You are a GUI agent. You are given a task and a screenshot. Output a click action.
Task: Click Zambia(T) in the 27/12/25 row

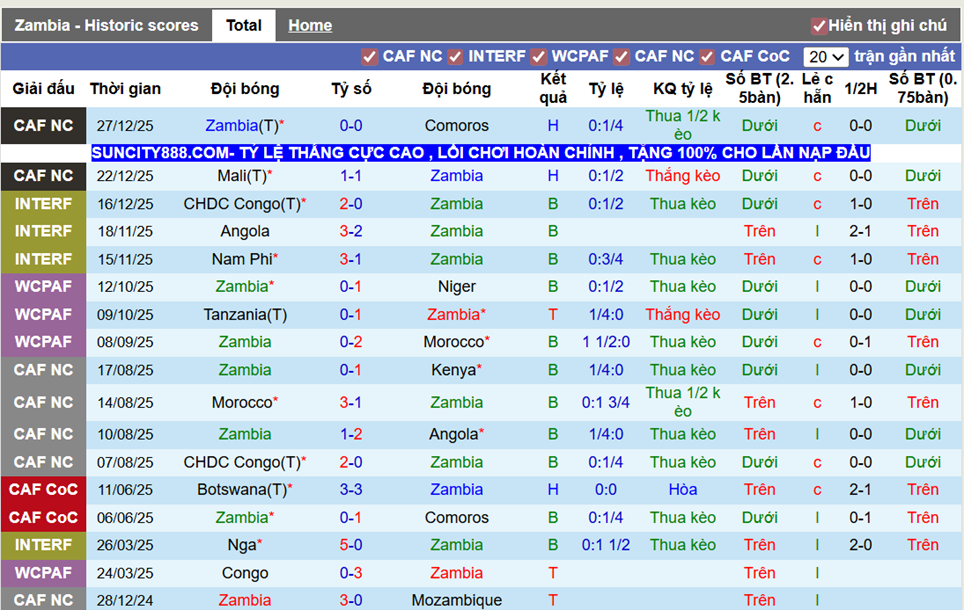245,125
